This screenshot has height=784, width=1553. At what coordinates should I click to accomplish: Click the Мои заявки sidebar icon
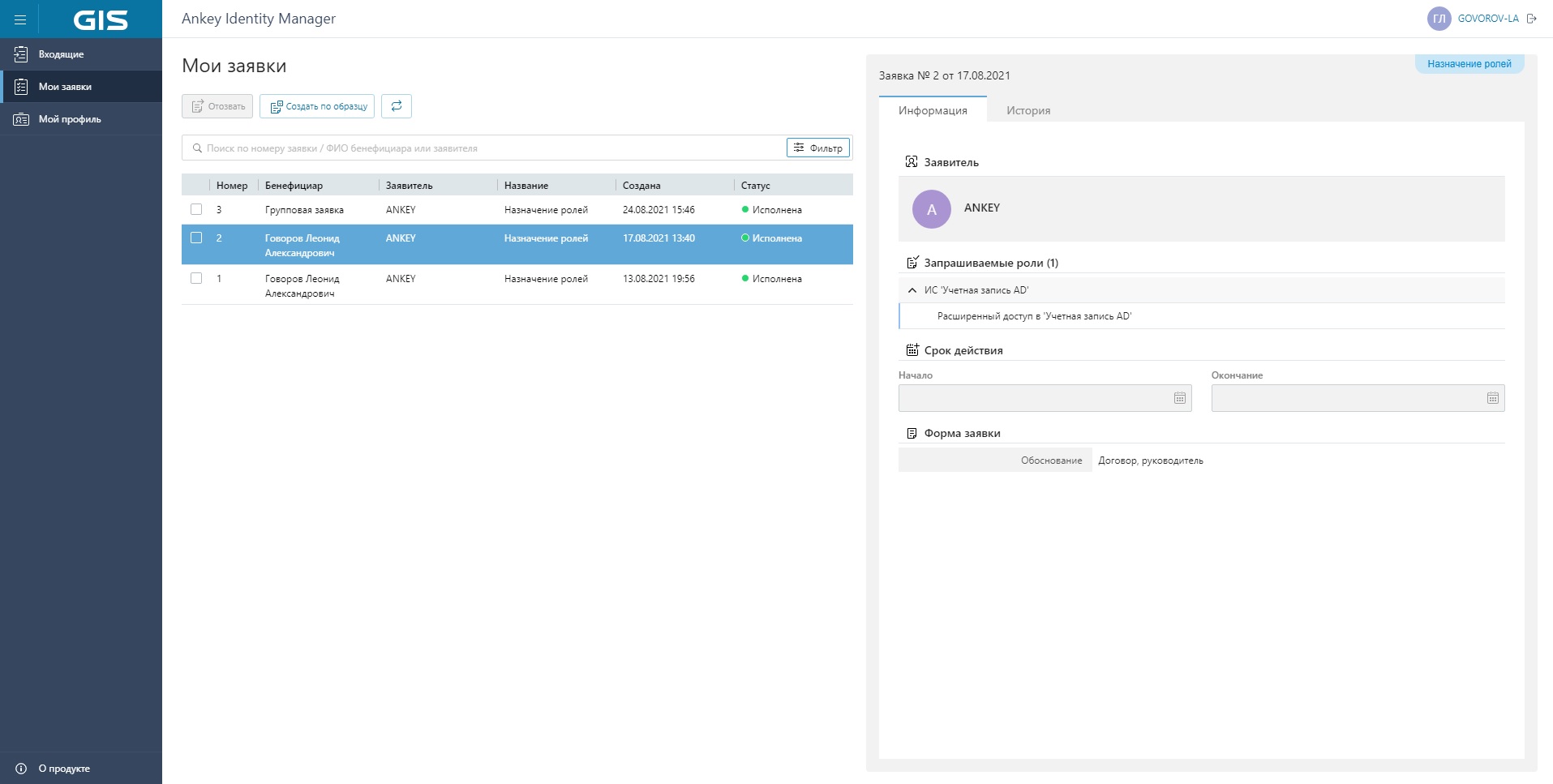pyautogui.click(x=21, y=87)
